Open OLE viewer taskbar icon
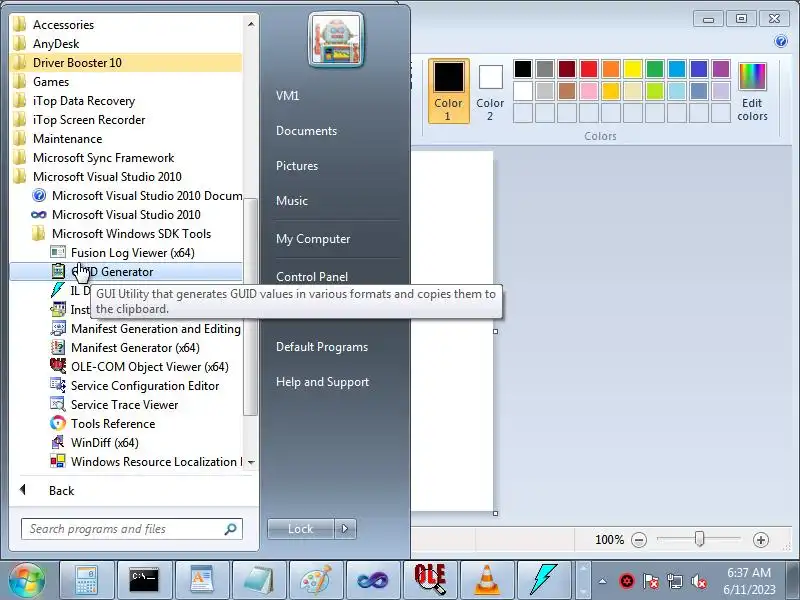This screenshot has height=600, width=800. (x=430, y=580)
